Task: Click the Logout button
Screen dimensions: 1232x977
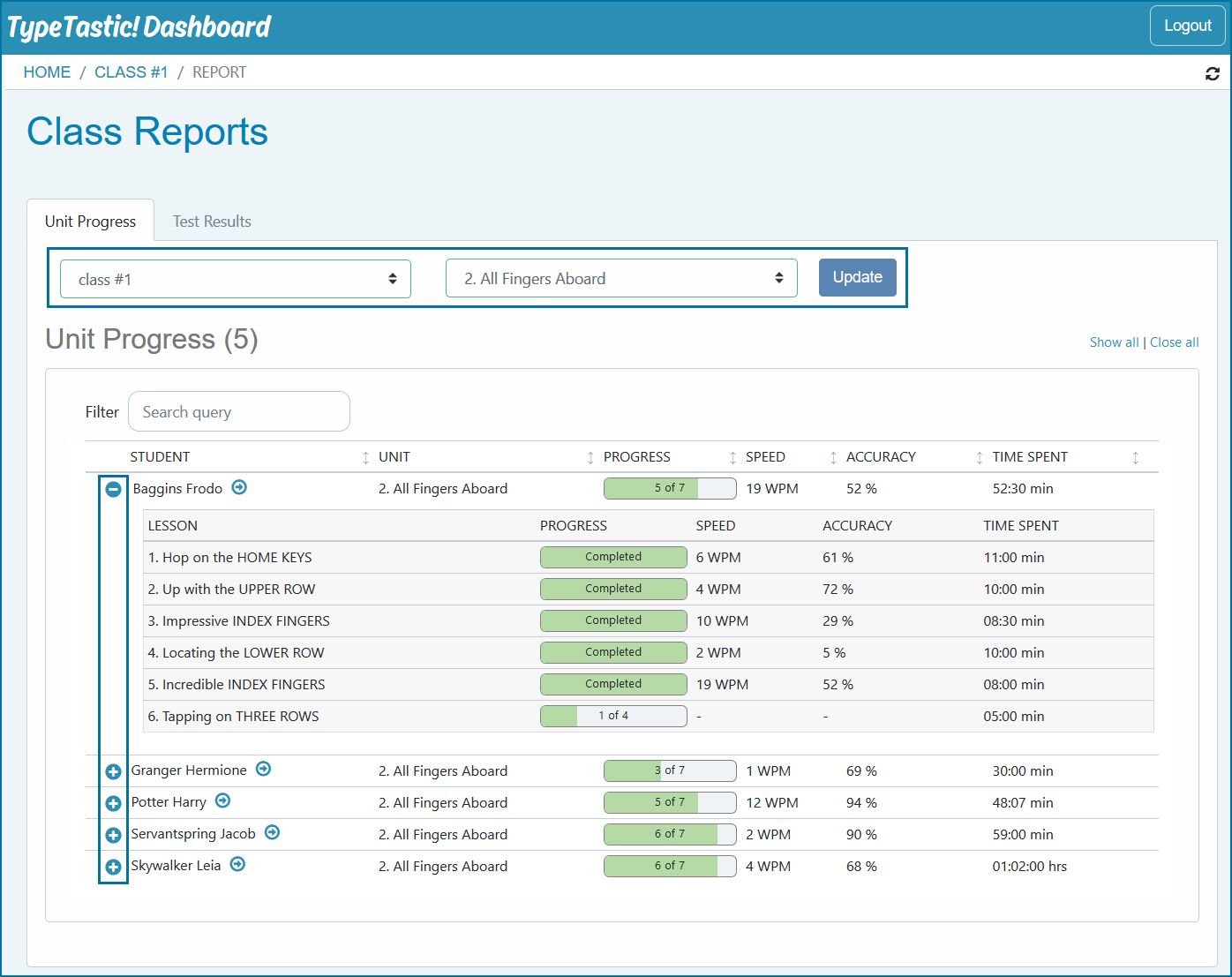Action: [1187, 26]
